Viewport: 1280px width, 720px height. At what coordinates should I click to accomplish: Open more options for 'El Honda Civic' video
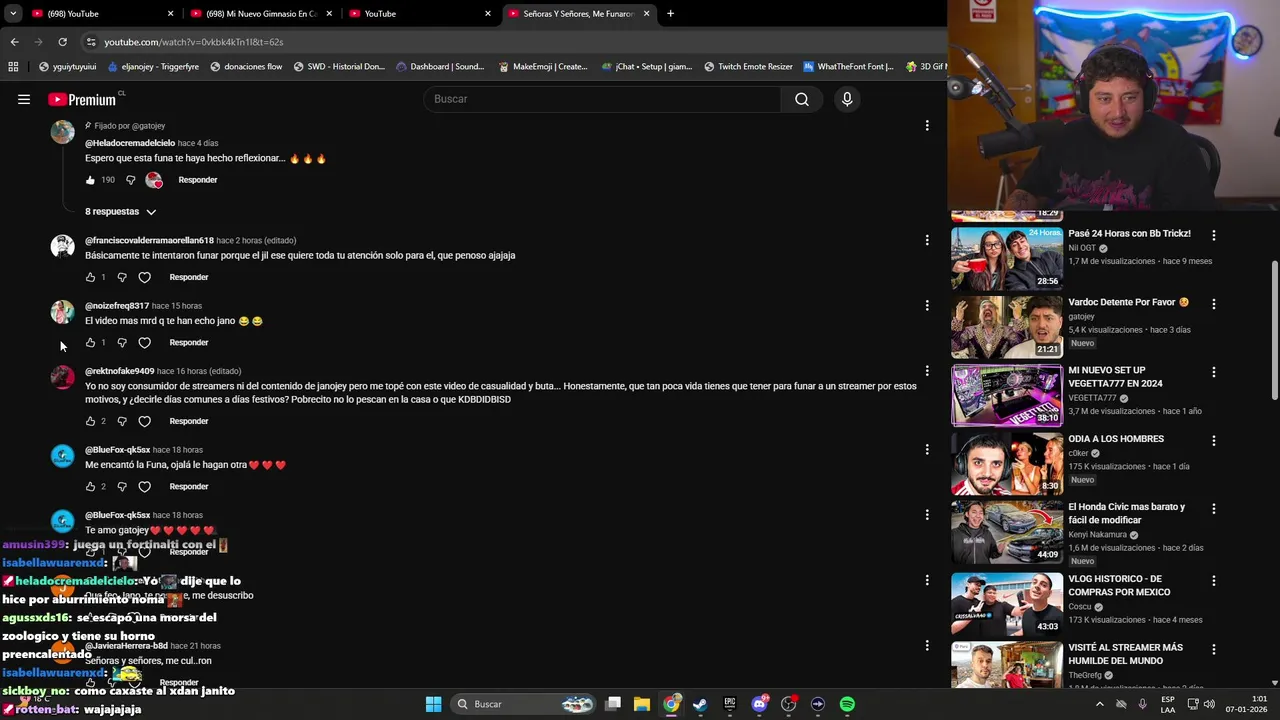pos(1214,509)
